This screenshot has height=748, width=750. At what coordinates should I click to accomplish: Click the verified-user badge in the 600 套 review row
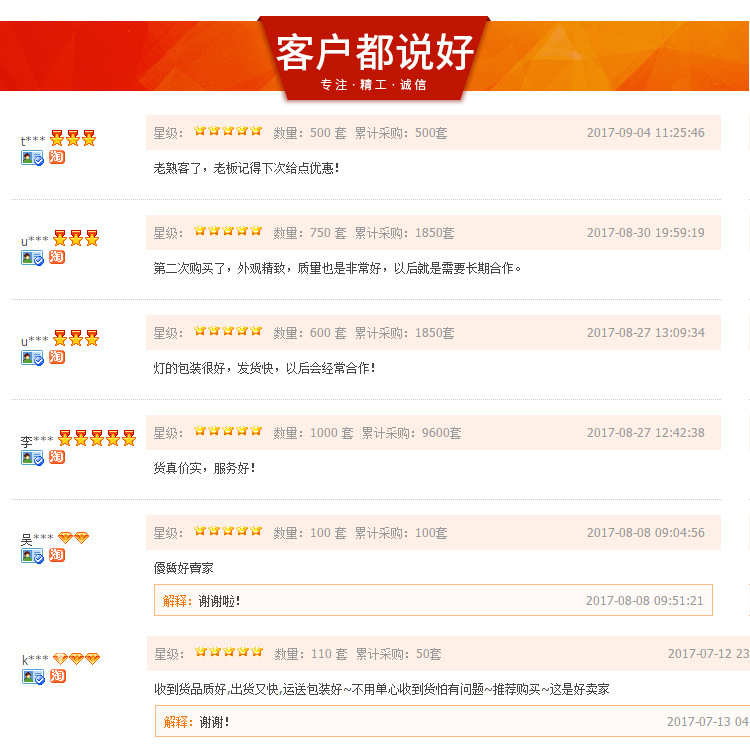tap(32, 358)
